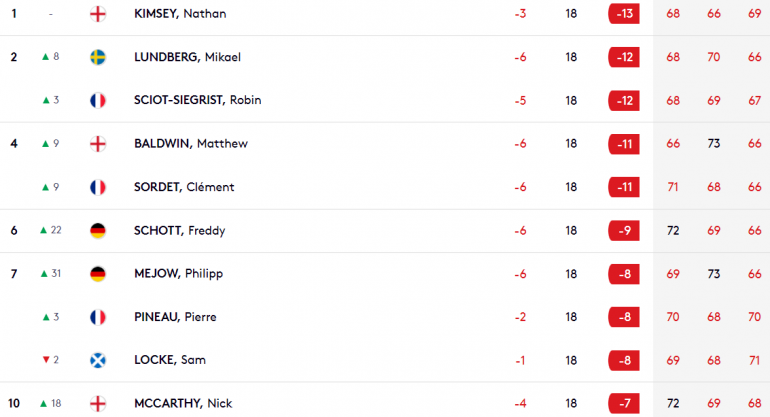
Task: Click the red -13 total score badge
Action: click(x=624, y=14)
